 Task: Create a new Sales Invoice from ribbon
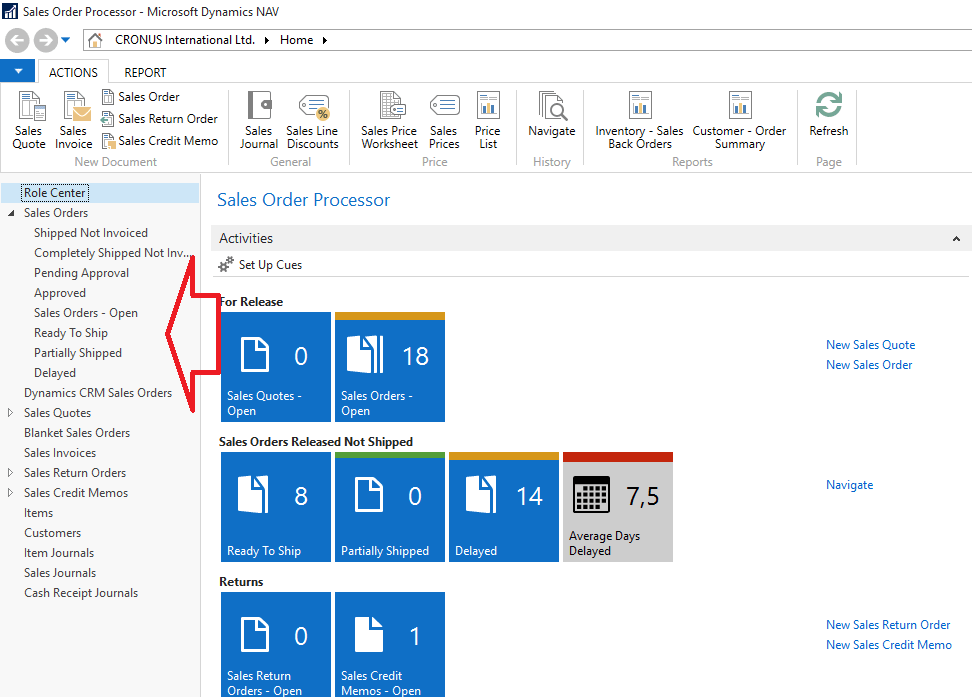[73, 108]
